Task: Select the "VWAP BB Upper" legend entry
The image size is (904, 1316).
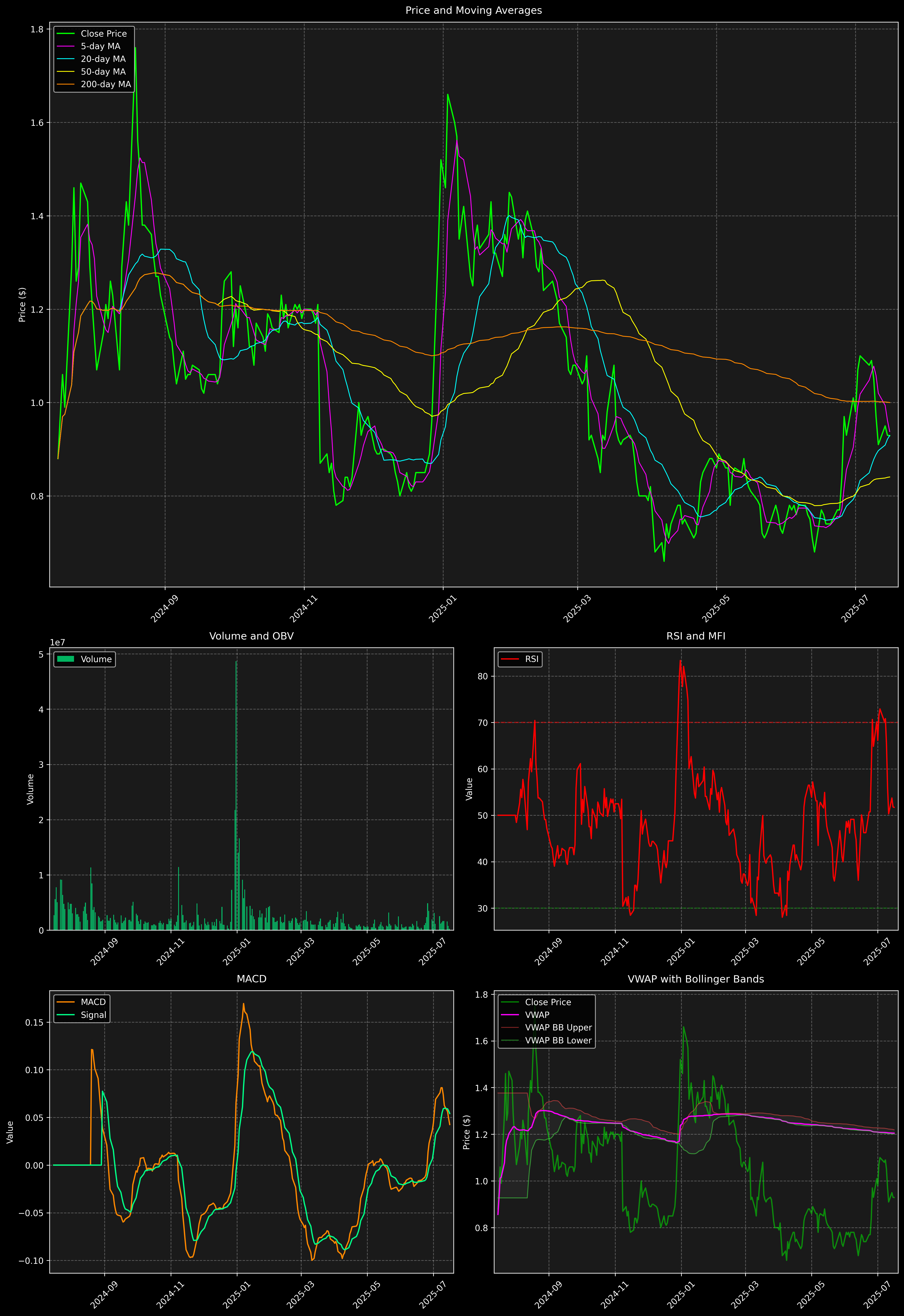Action: coord(559,1028)
